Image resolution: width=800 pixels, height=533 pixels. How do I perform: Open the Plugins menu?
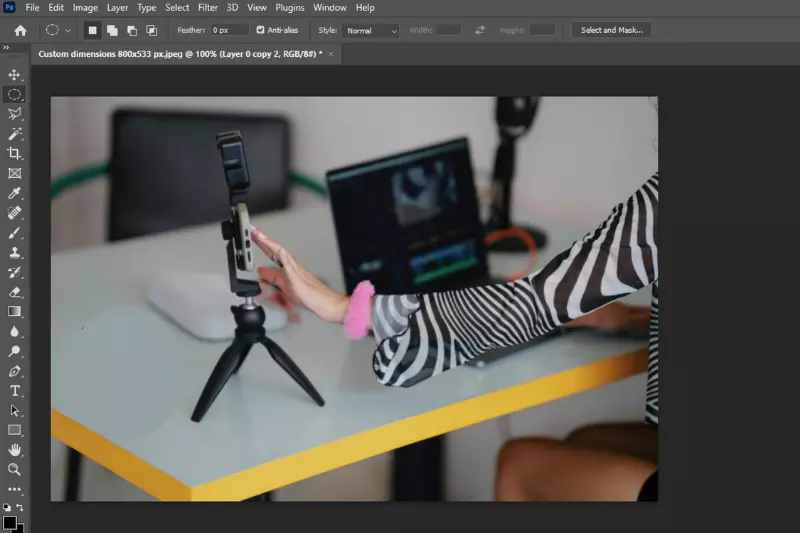tap(290, 8)
